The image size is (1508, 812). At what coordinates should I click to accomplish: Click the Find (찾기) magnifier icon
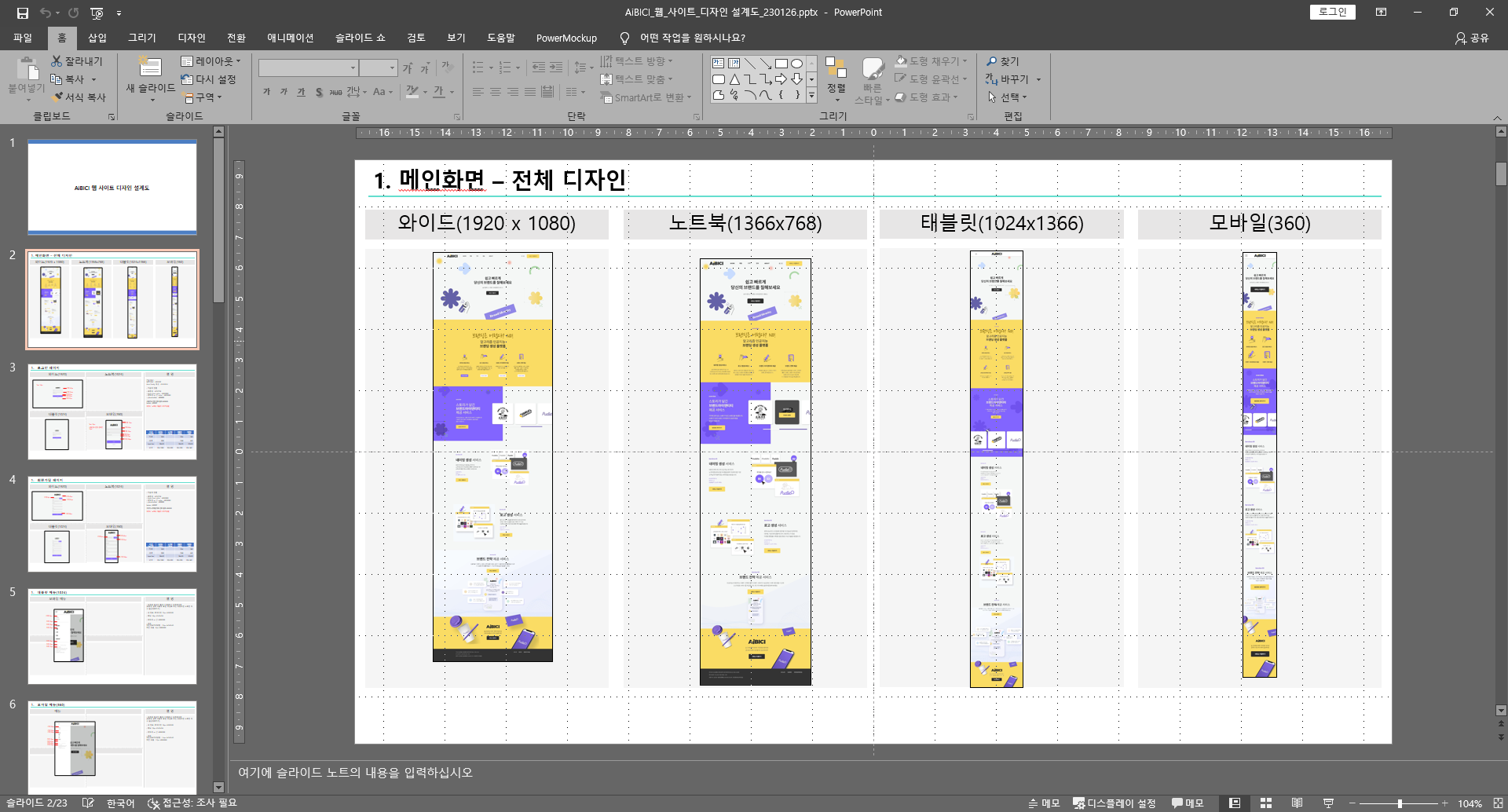point(992,61)
